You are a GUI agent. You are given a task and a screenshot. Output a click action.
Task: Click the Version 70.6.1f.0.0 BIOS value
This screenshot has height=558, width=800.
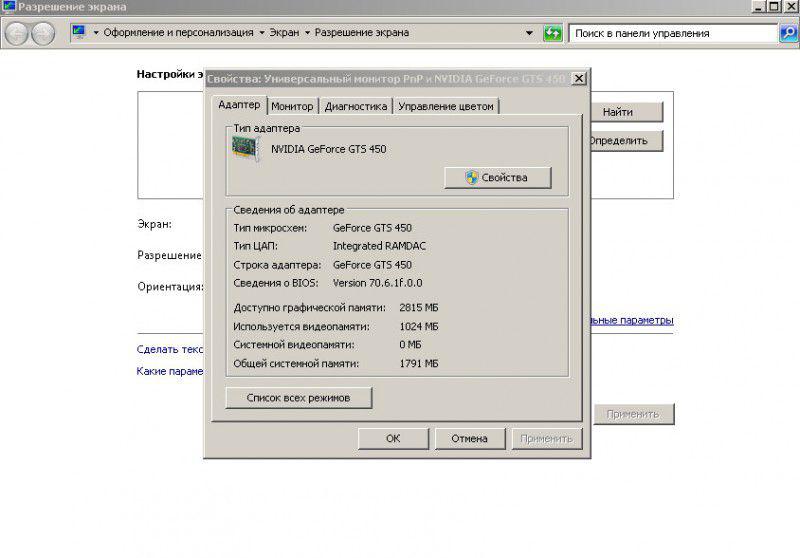[x=378, y=283]
